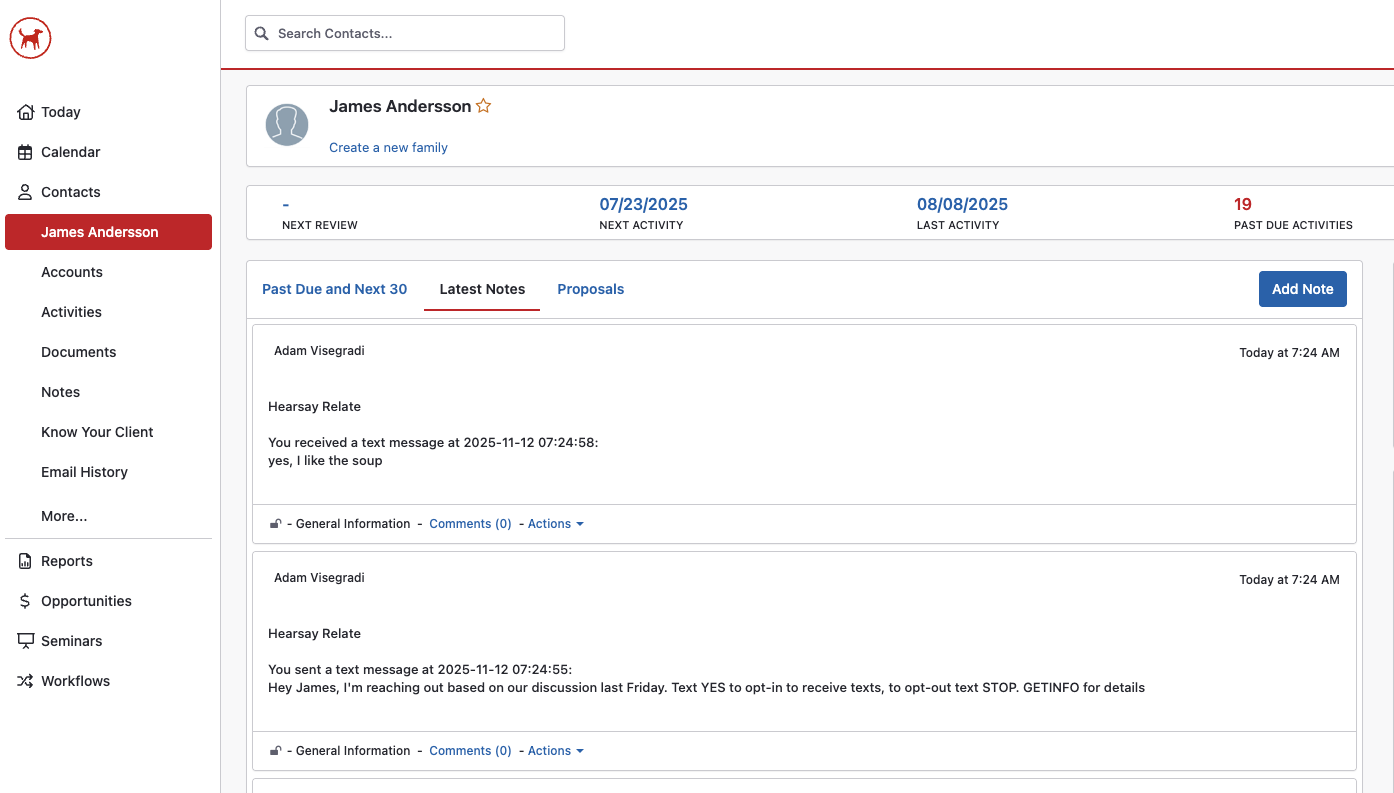1394x793 pixels.
Task: Click the Calendar icon in sidebar
Action: pyautogui.click(x=25, y=152)
